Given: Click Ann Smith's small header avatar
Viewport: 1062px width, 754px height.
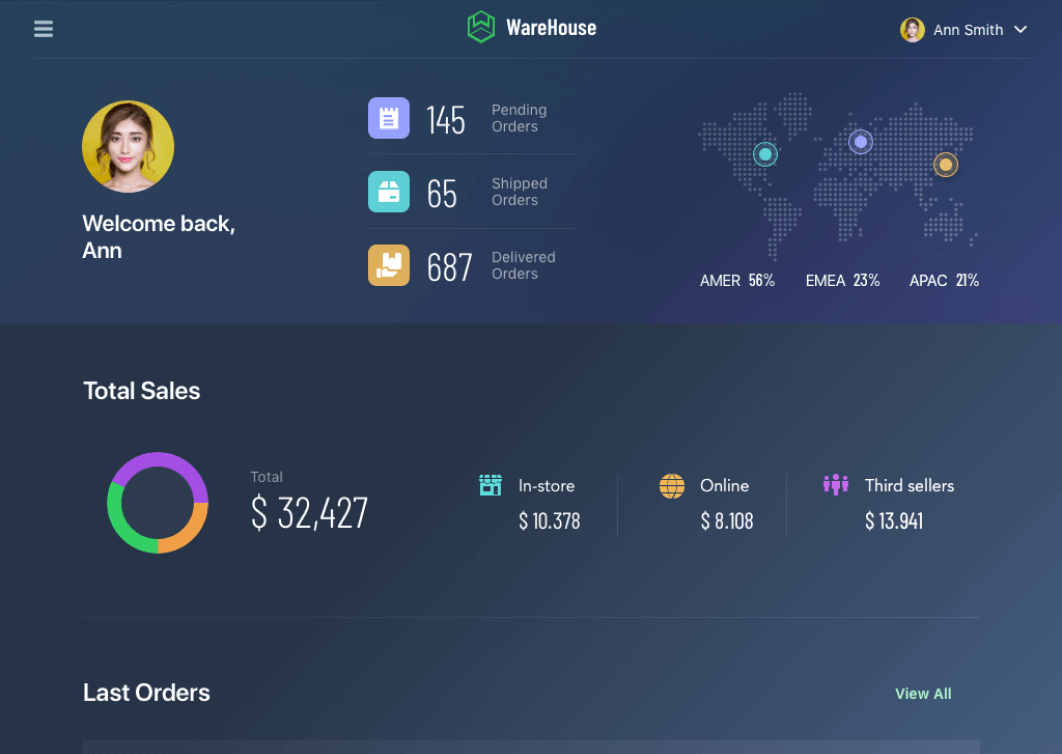Looking at the screenshot, I should (912, 30).
